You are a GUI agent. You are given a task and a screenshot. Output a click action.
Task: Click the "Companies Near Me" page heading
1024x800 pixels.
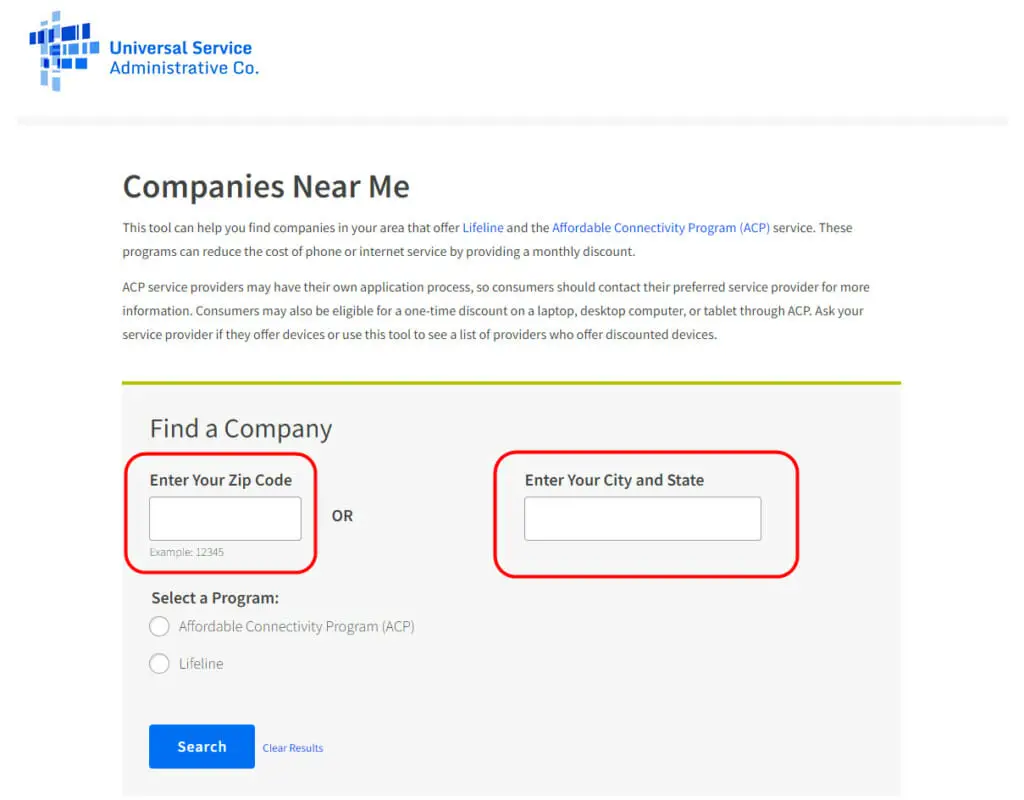(266, 186)
